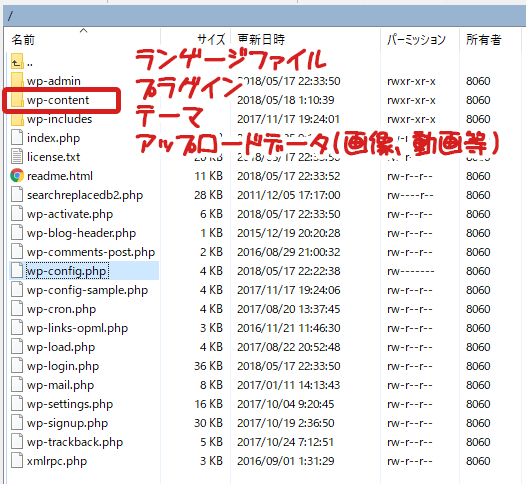This screenshot has height=484, width=526.
Task: Click the wp-mail.php file icon
Action: (17, 385)
